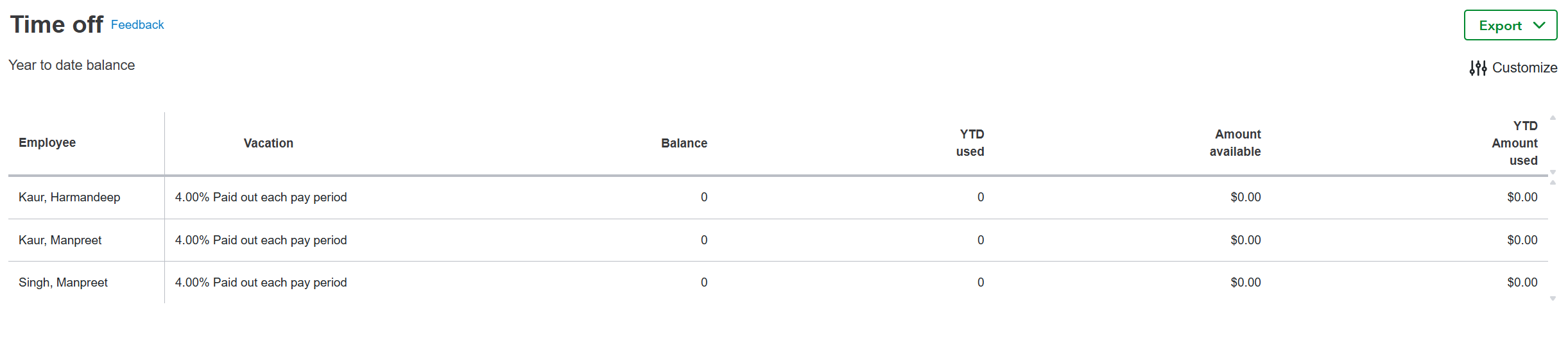The width and height of the screenshot is (1568, 343).
Task: Select employee Kaur, Harmandeep
Action: coord(69,197)
